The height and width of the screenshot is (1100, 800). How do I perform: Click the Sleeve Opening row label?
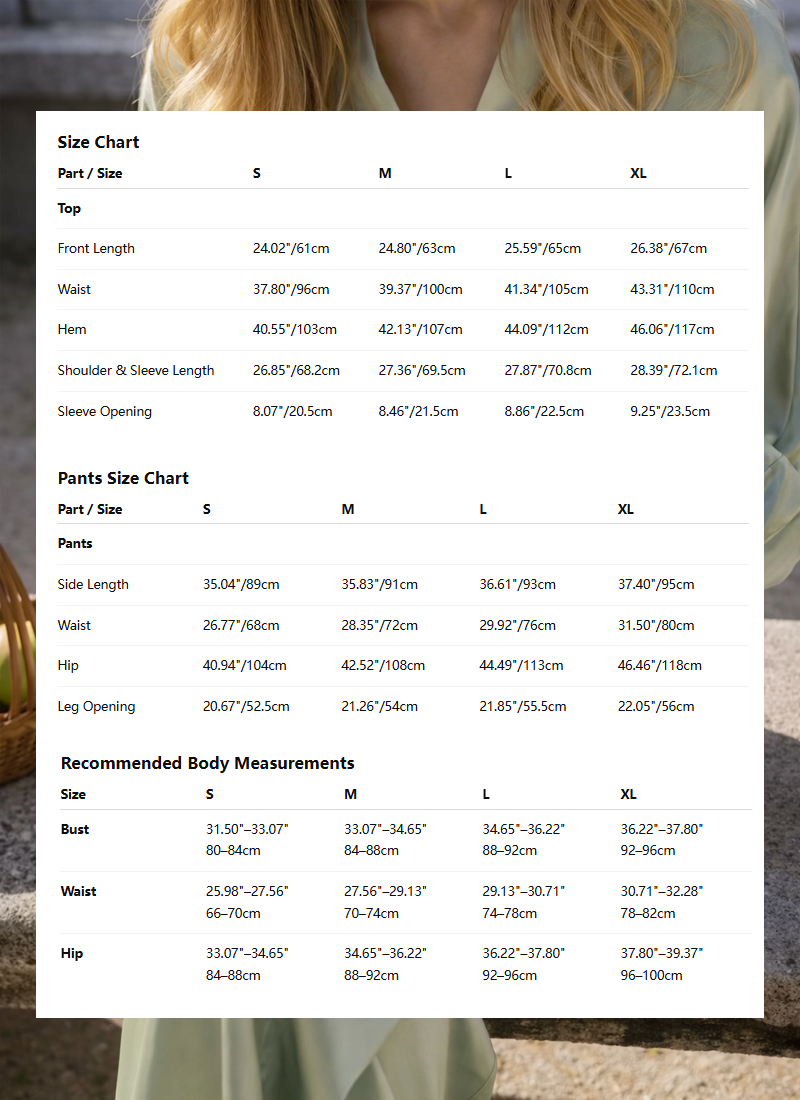coord(105,411)
